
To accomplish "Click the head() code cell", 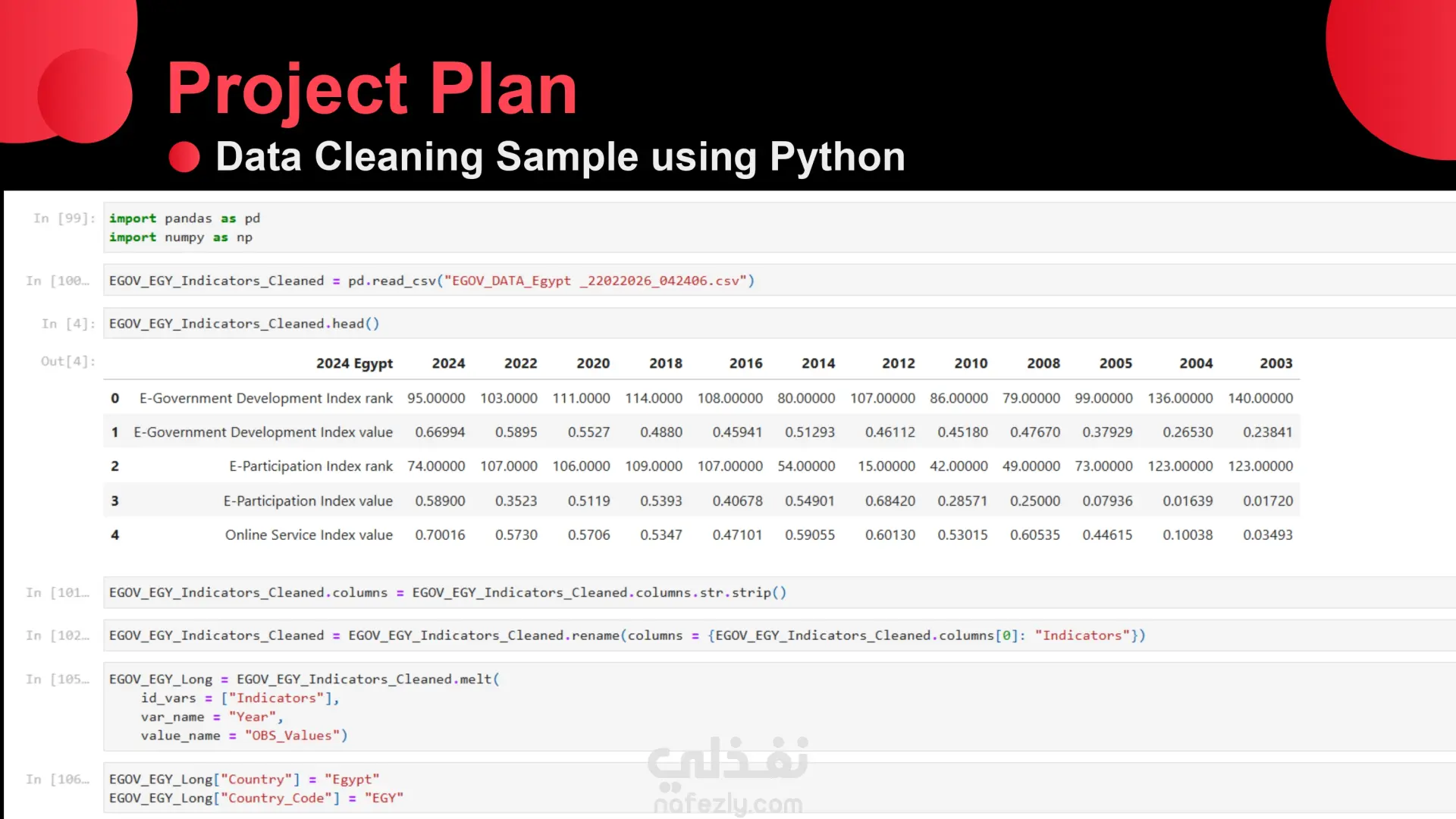I will tap(780, 324).
